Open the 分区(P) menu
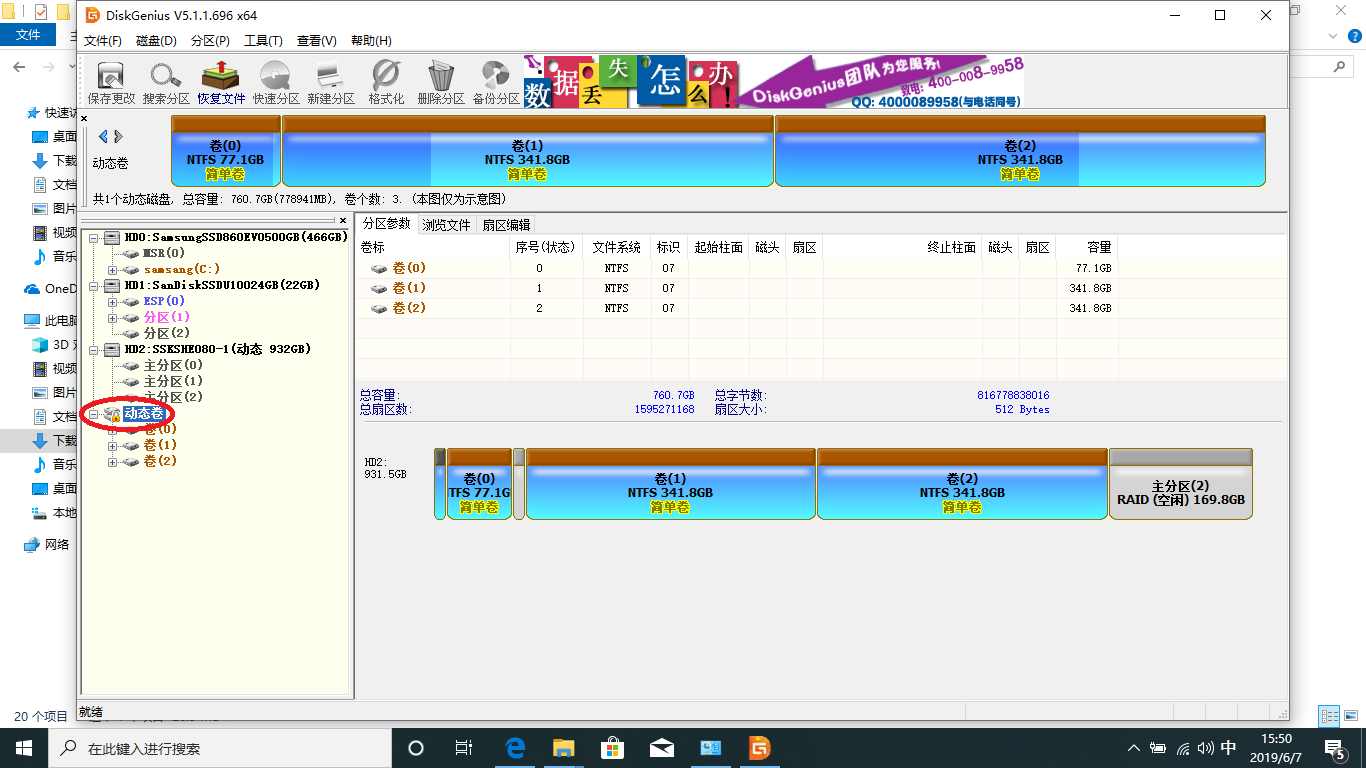Screen dimensions: 1366x768 tap(210, 41)
